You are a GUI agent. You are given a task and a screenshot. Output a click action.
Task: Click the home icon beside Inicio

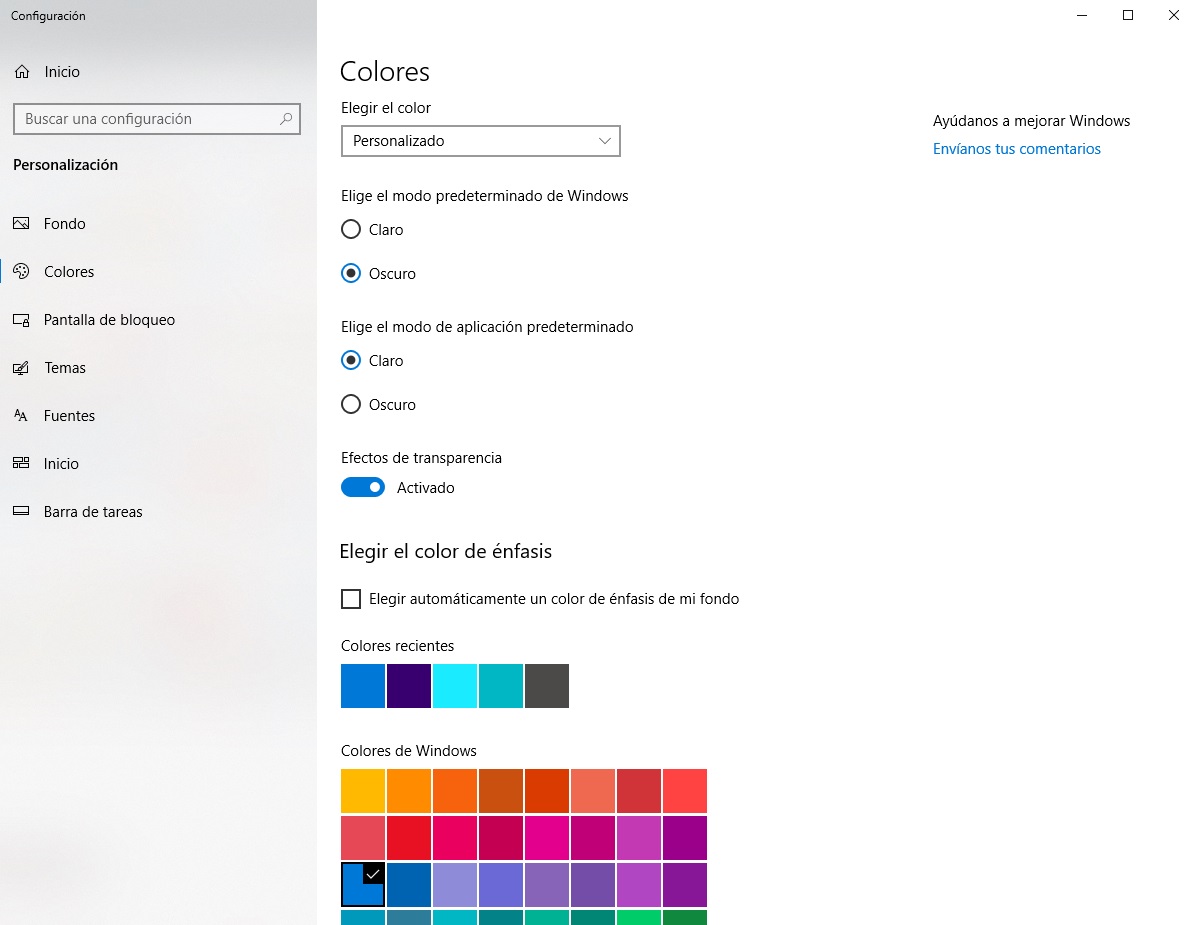click(22, 72)
